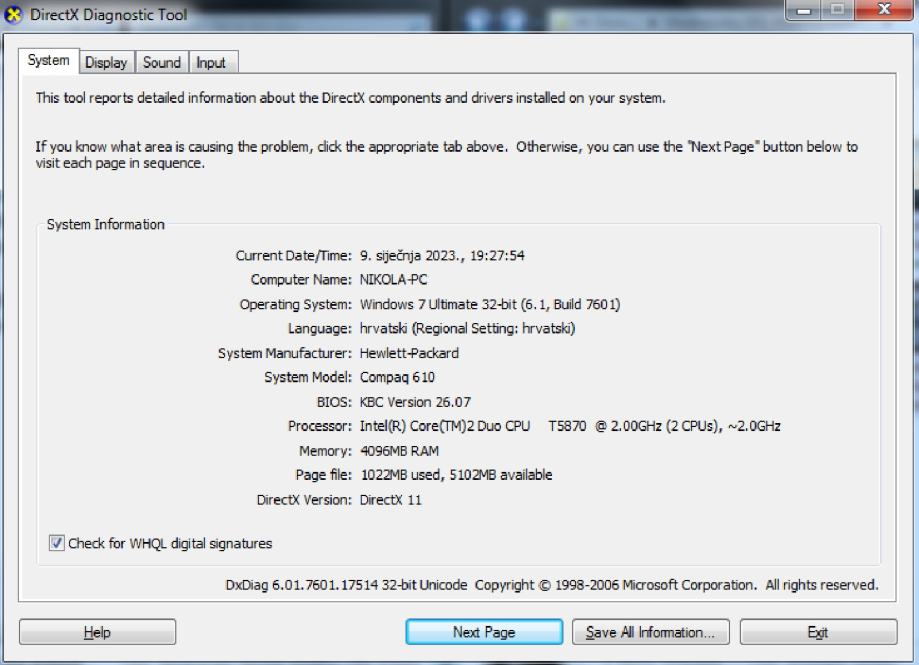Click the hrvatski language value
Screen dimensions: 919x665
coord(467,328)
